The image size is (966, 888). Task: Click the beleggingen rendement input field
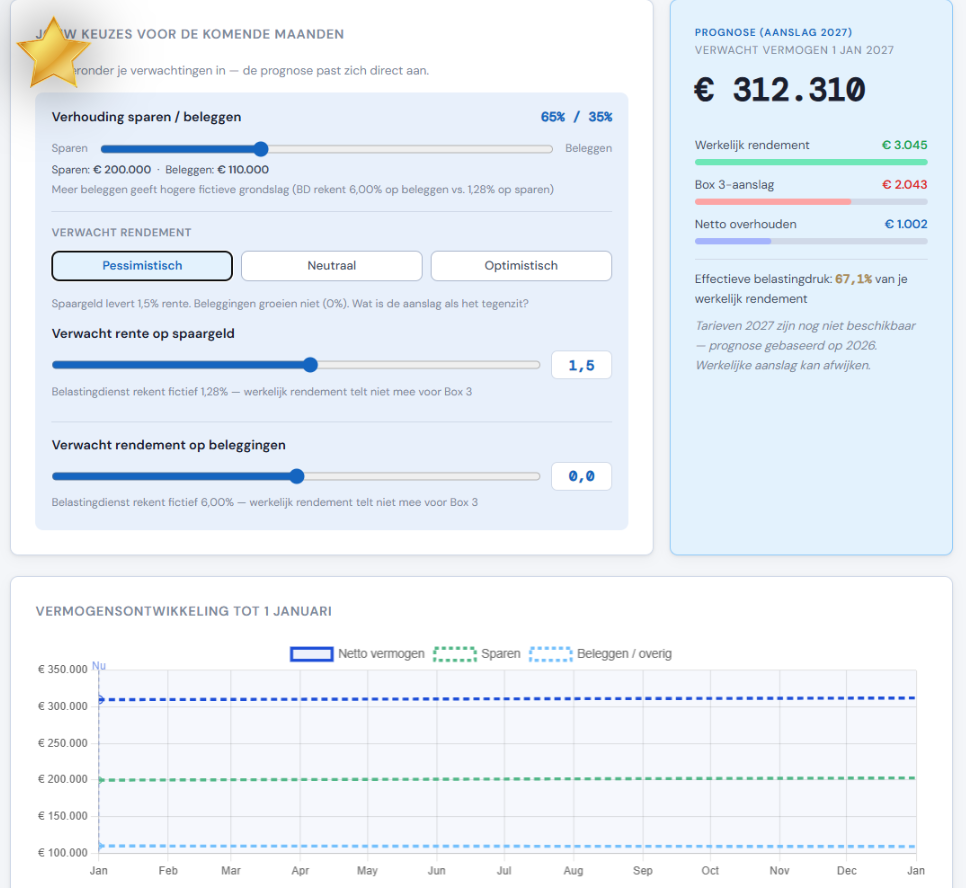point(581,477)
